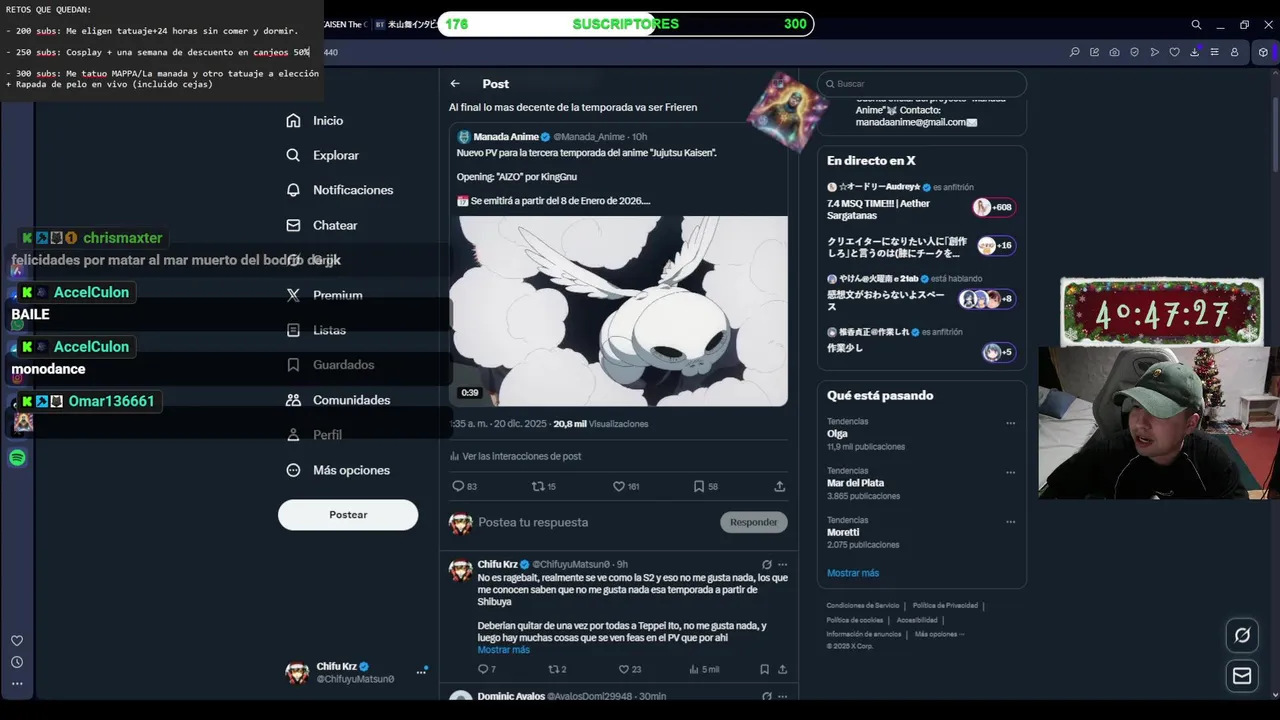Open toolbar easy setup sliders icon
This screenshot has height=720, width=1280.
[x=1214, y=52]
